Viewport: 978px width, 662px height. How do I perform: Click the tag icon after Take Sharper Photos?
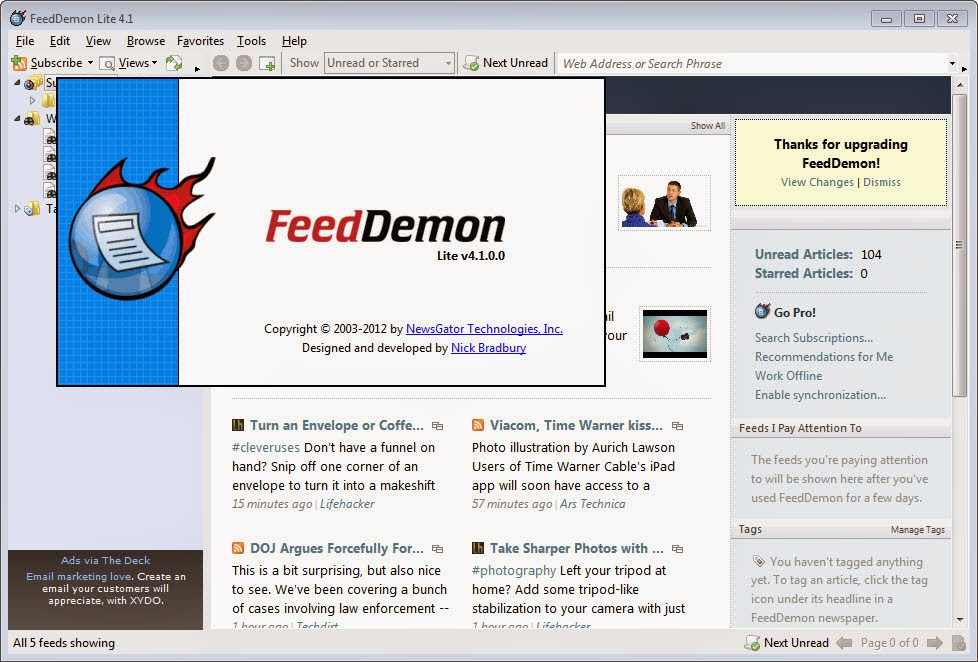677,549
